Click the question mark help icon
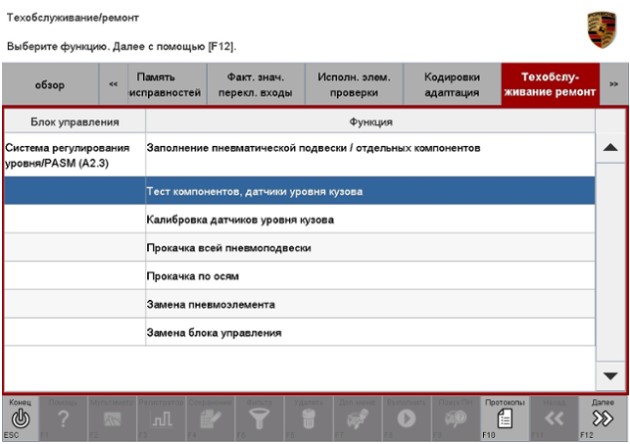 pos(64,420)
